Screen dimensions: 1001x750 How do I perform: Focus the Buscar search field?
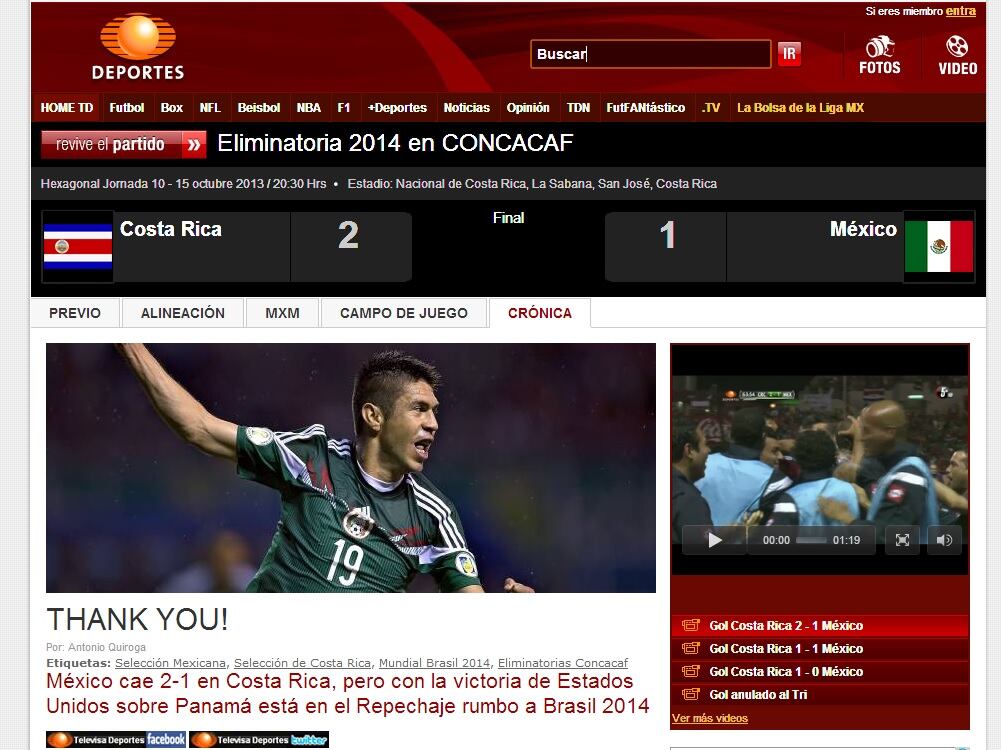[x=650, y=54]
